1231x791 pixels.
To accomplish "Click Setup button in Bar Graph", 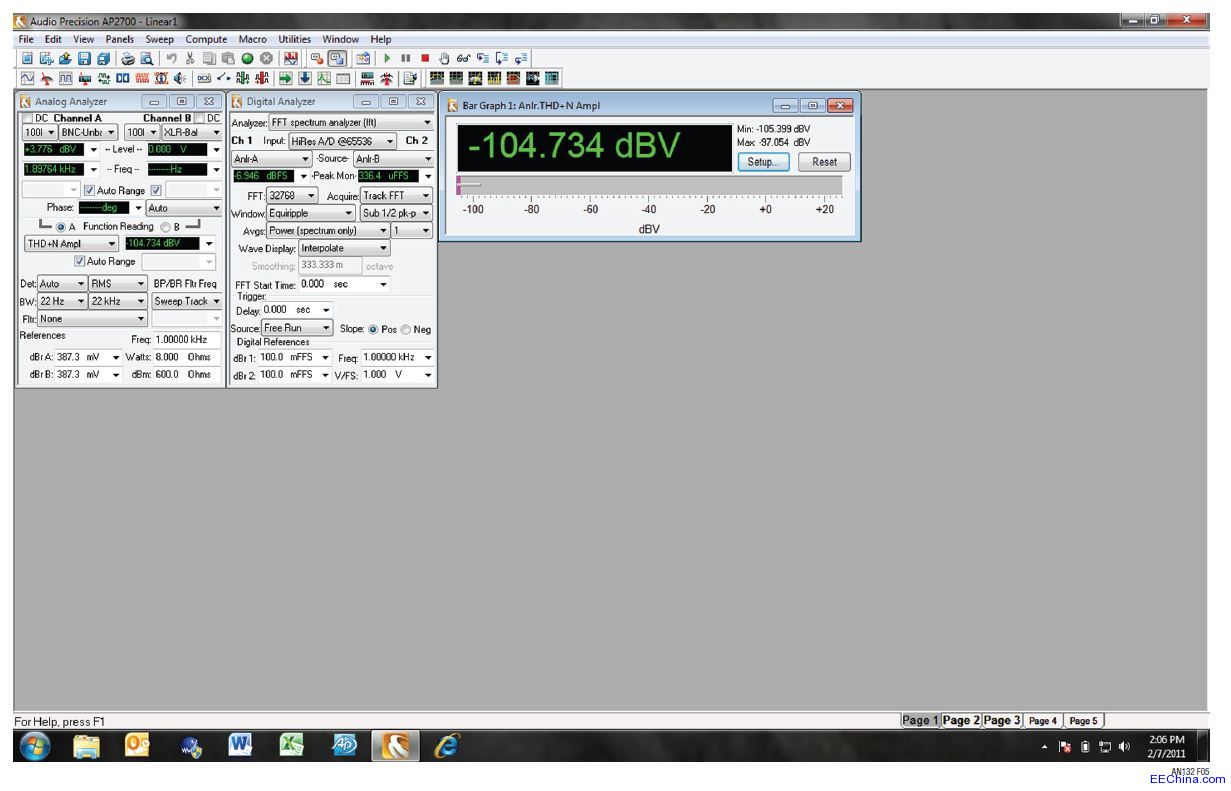I will pos(762,162).
